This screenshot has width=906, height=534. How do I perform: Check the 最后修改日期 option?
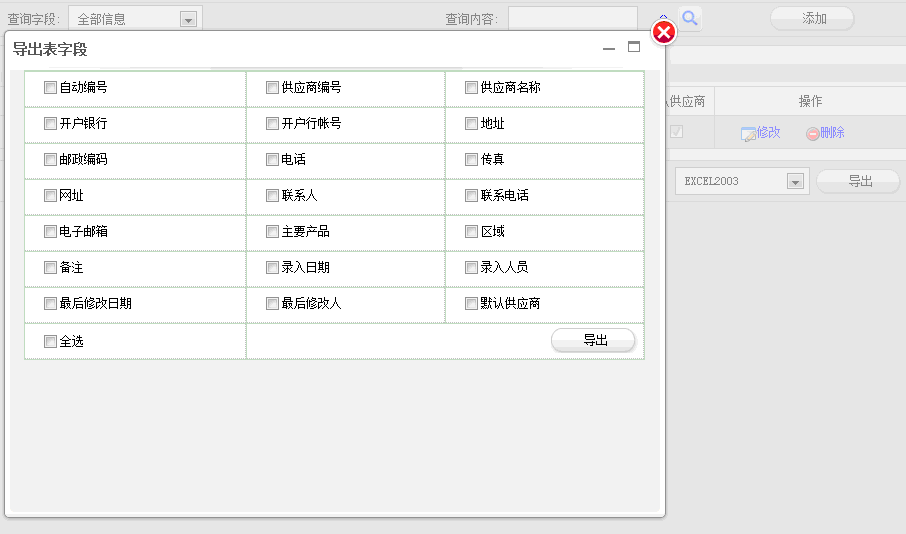[51, 304]
